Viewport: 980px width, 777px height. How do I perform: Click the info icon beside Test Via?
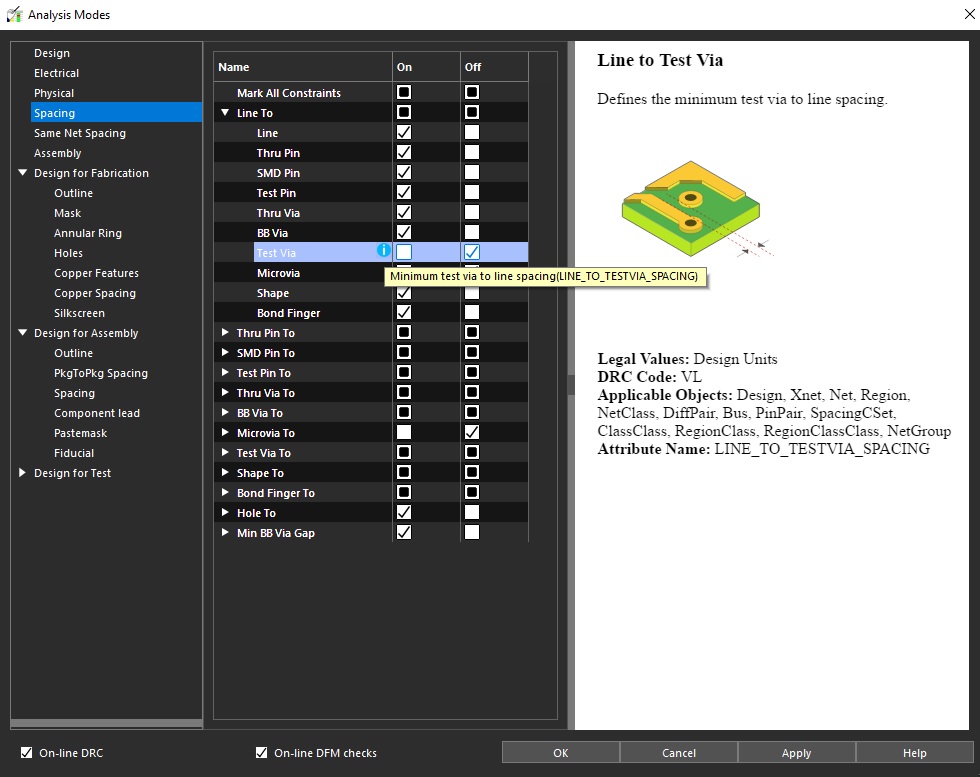383,251
